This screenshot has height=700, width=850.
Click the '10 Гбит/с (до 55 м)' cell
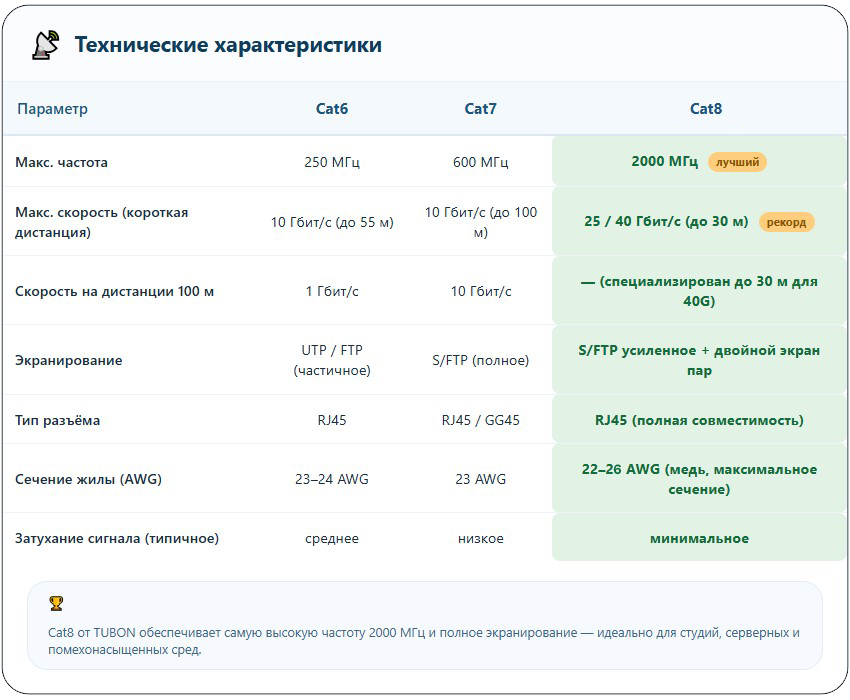click(332, 222)
